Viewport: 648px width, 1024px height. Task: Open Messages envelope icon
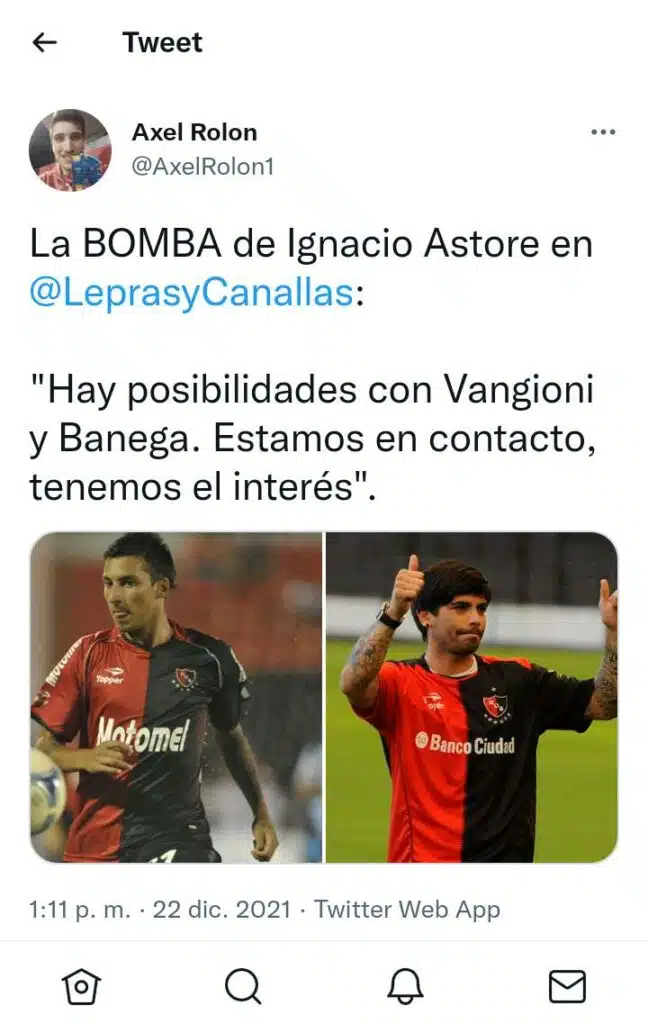coord(567,986)
